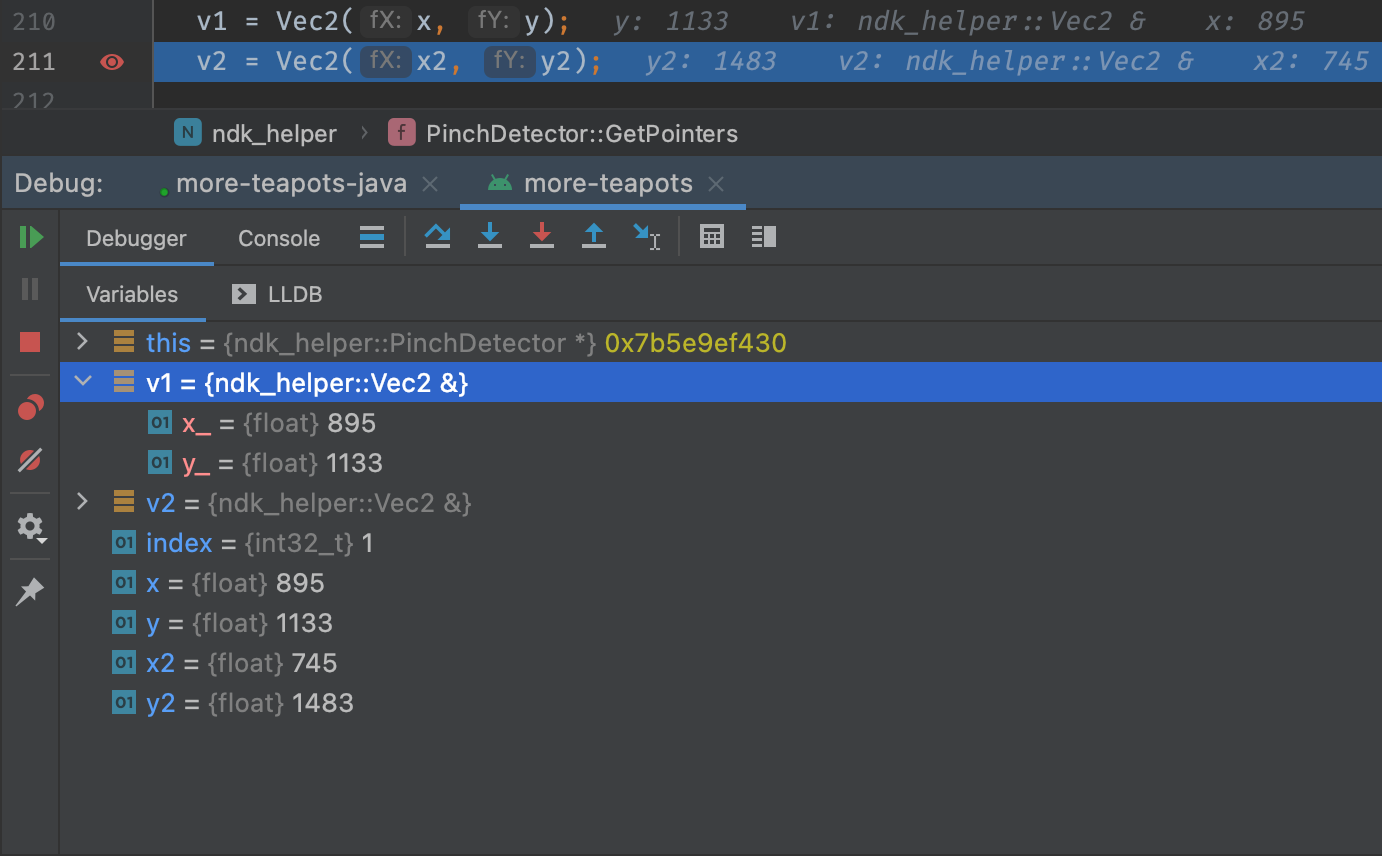The image size is (1382, 856).
Task: Expand the 'this' PinchDetector variable node
Action: tap(83, 342)
